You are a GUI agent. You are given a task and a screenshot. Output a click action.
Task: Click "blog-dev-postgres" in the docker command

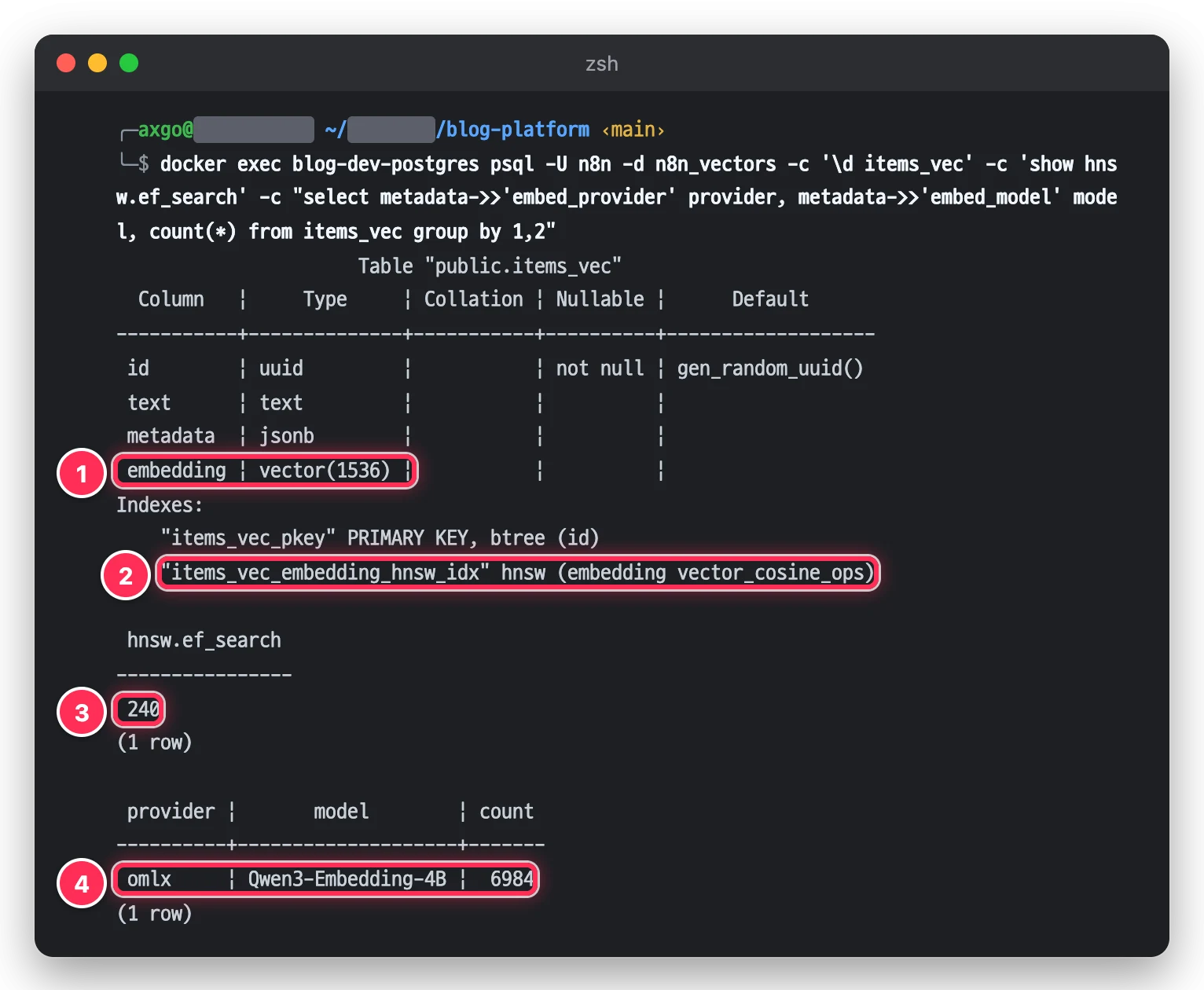386,164
